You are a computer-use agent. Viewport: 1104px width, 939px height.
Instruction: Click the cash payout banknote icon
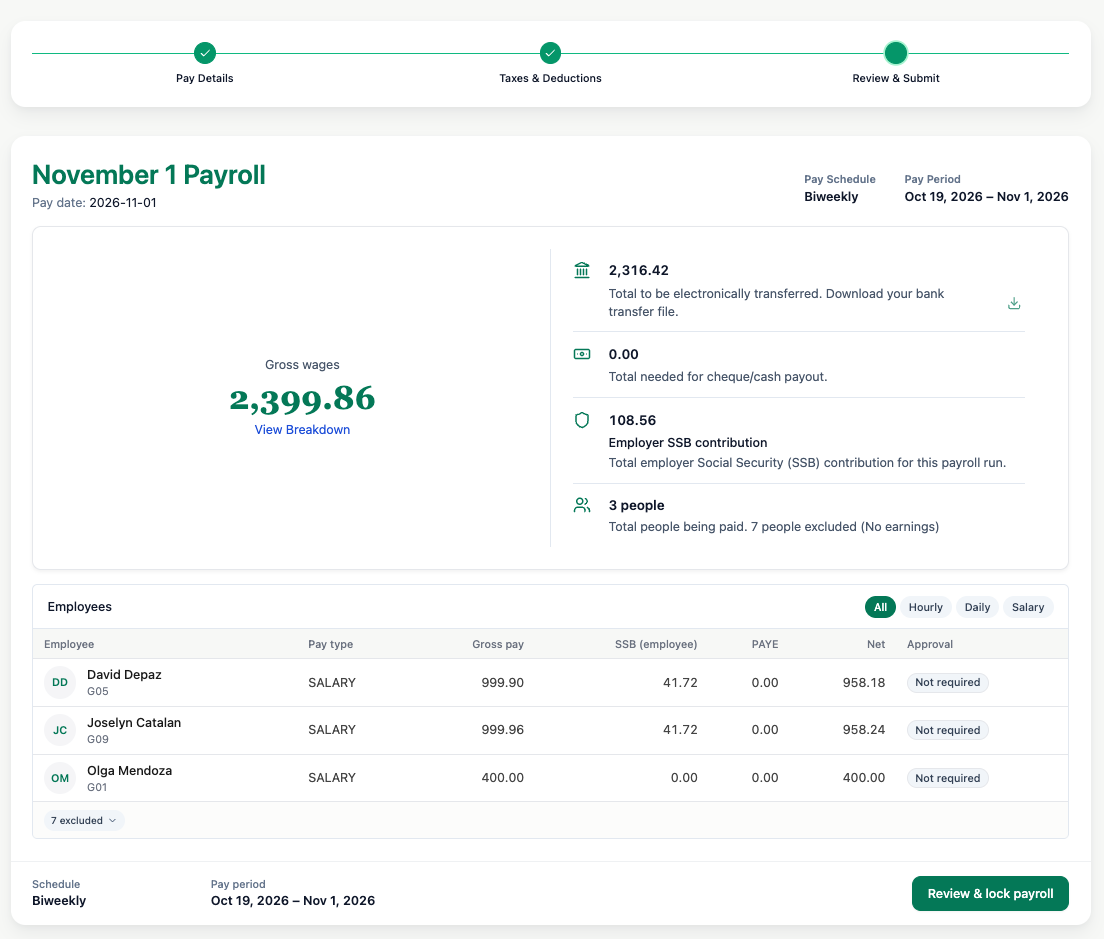pos(582,354)
